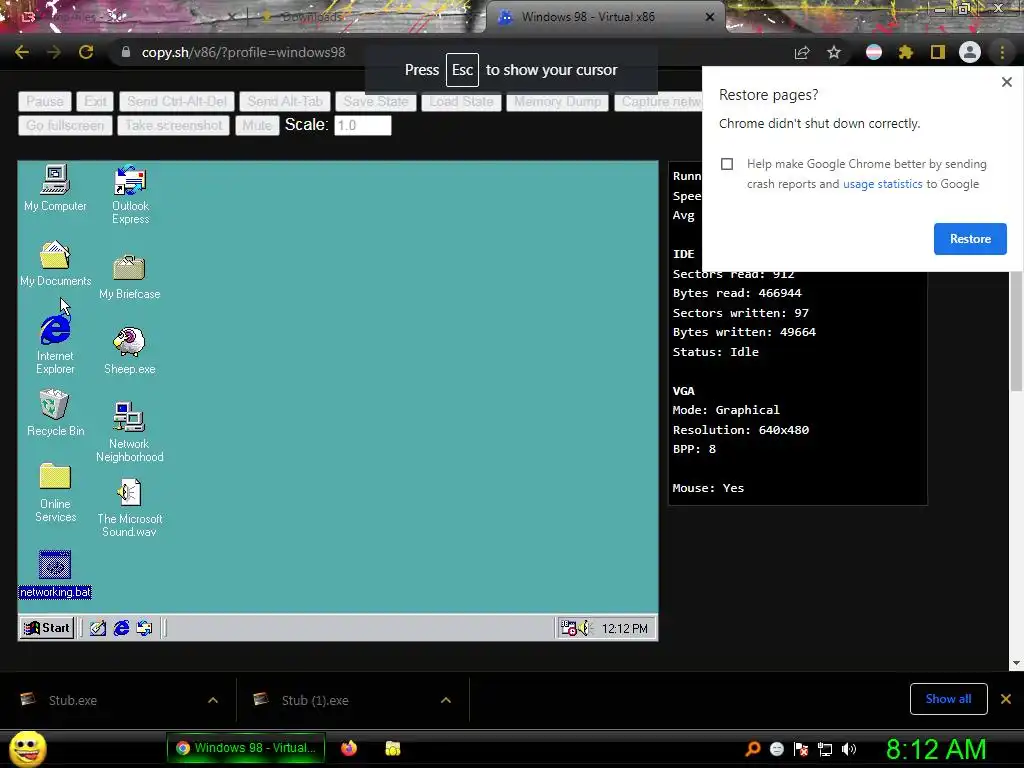Open the Windows 98 Start menu
Viewport: 1024px width, 768px height.
(x=46, y=628)
